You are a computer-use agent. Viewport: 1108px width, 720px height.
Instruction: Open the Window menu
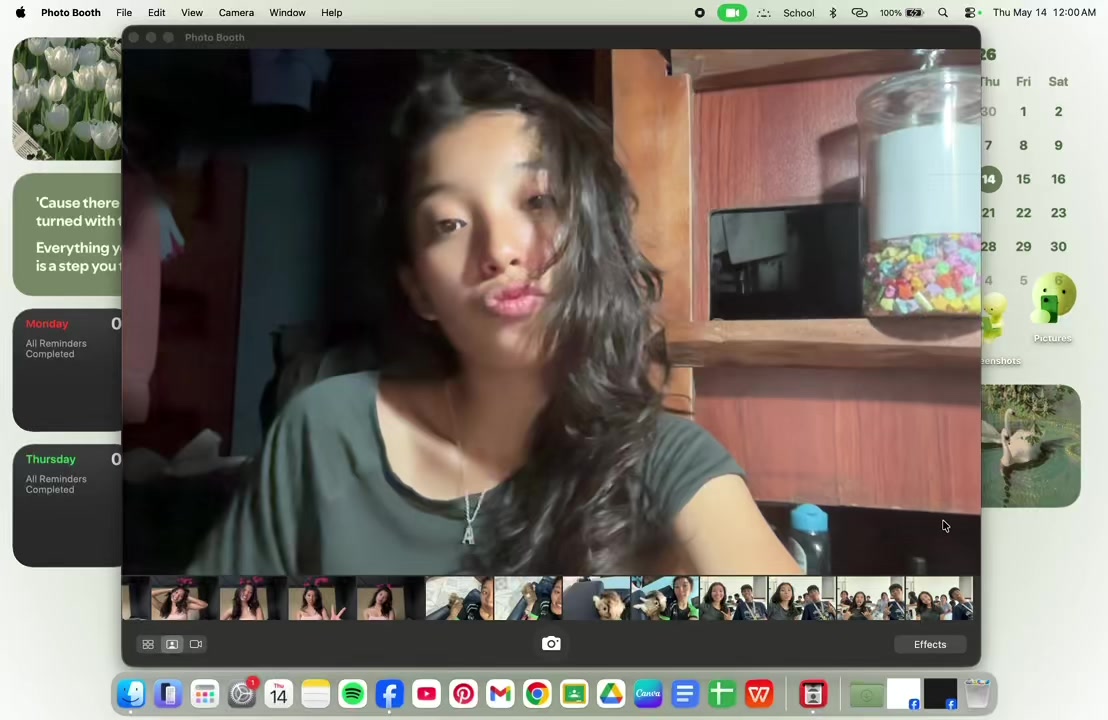tap(287, 13)
